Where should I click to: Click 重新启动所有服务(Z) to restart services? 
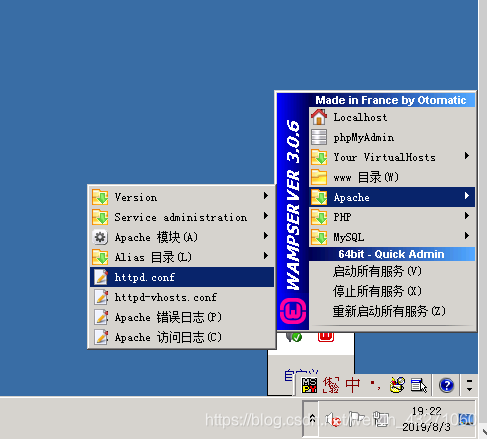pos(392,311)
